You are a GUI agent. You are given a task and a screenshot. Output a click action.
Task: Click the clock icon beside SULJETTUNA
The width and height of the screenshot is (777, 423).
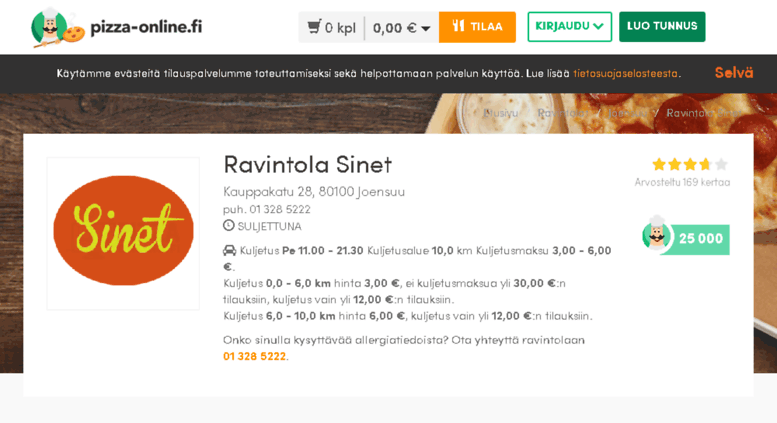pyautogui.click(x=228, y=226)
